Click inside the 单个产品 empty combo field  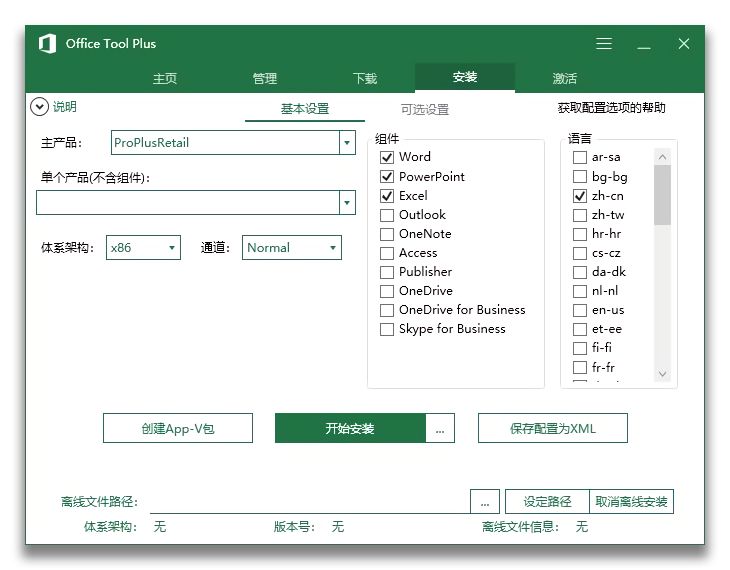[188, 203]
